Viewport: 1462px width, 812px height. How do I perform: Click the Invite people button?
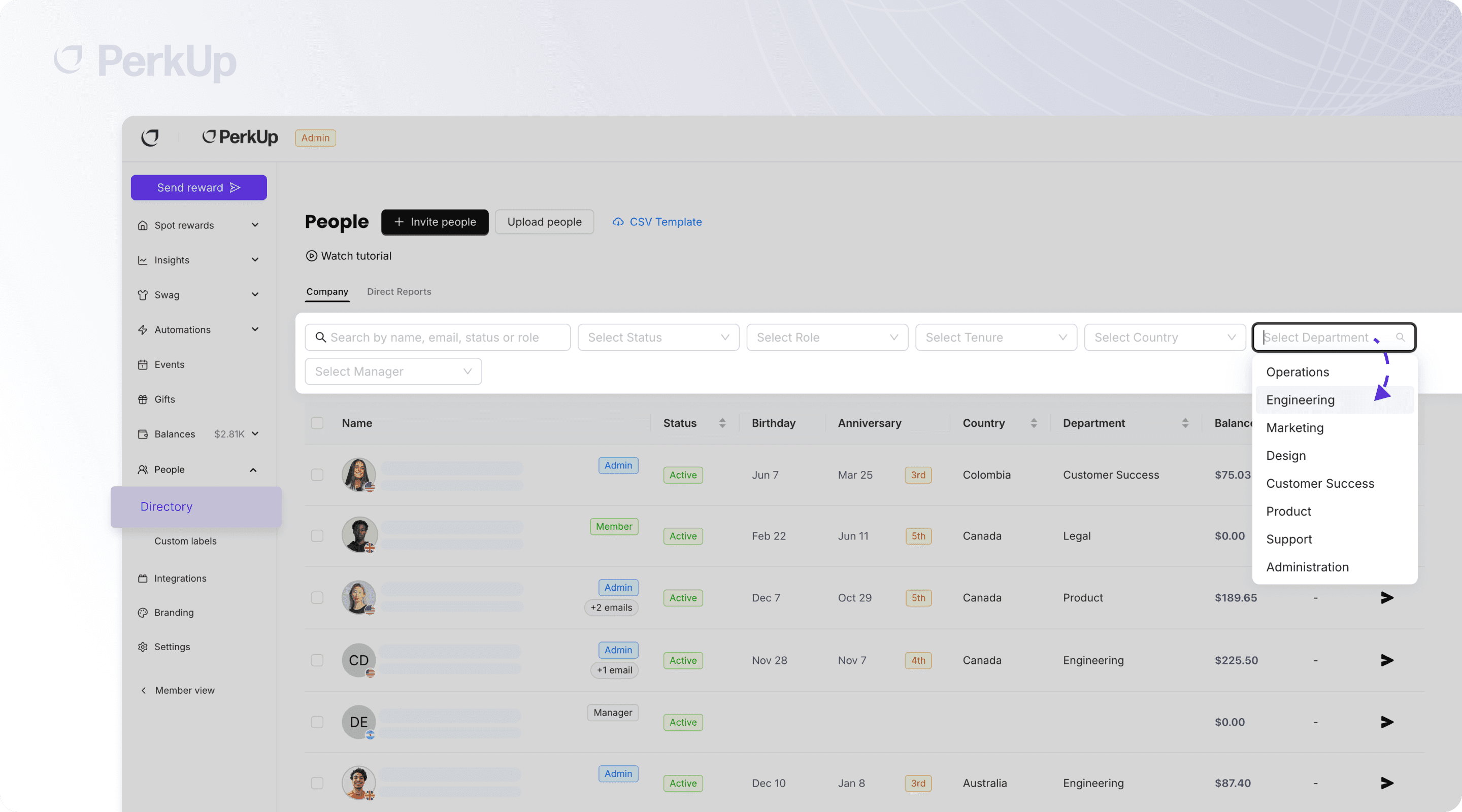pos(435,222)
